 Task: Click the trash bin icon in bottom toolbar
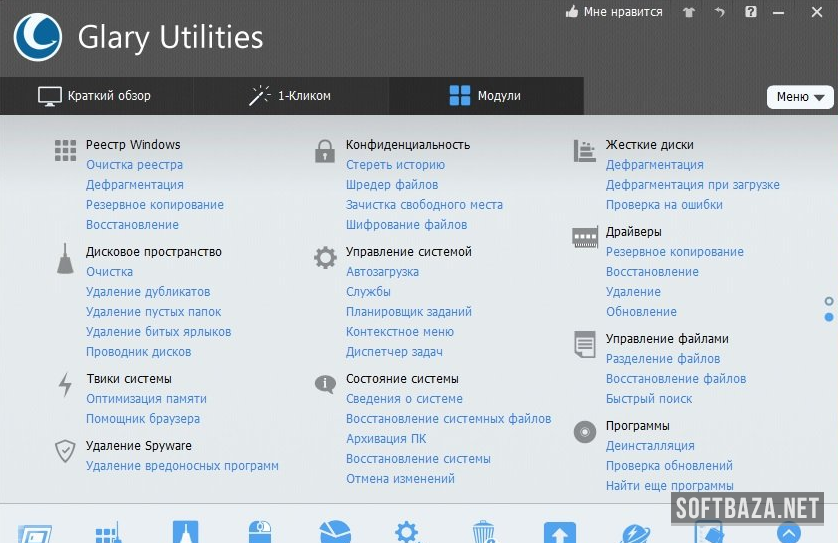pos(483,531)
